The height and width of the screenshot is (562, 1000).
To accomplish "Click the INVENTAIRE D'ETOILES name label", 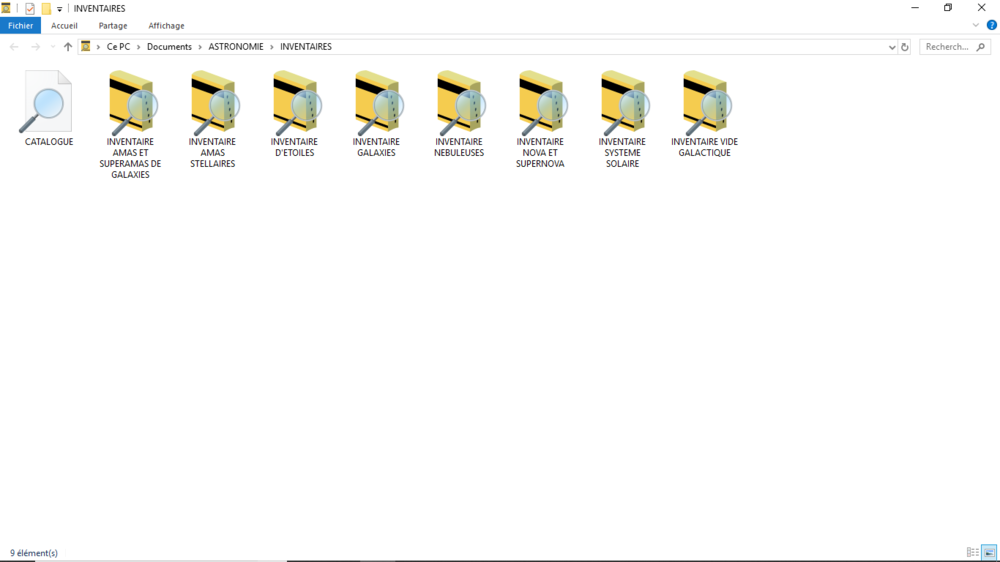I will click(294, 147).
